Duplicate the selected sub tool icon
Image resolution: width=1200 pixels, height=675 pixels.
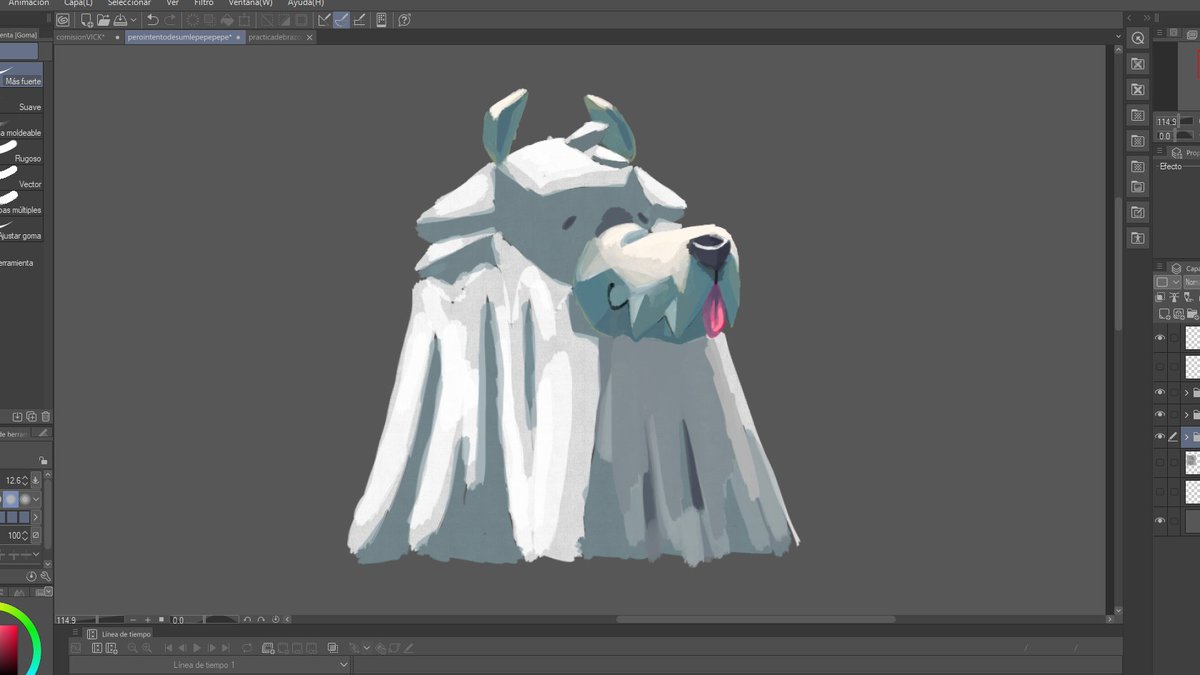click(31, 416)
